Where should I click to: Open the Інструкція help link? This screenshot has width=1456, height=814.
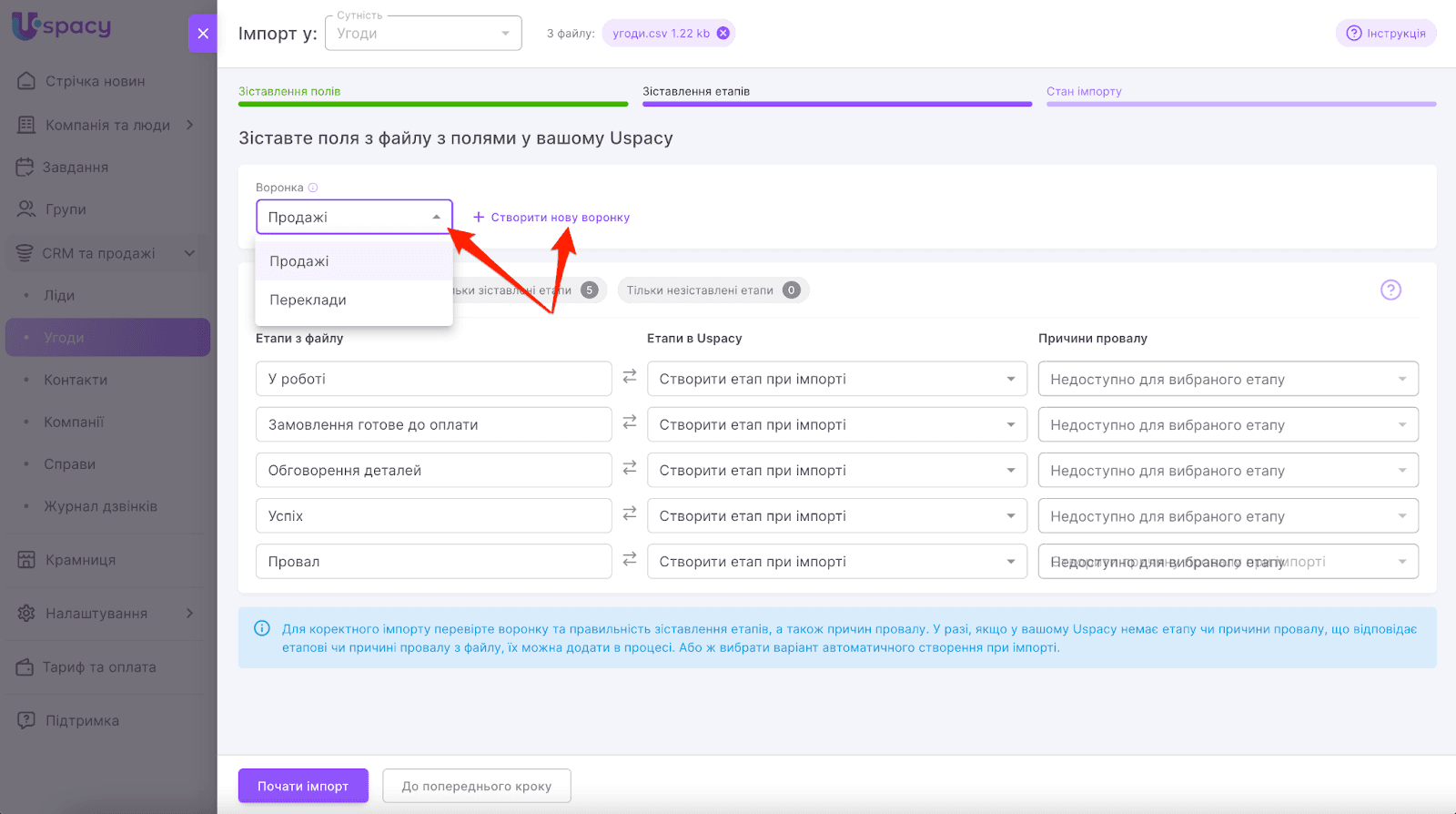1386,34
